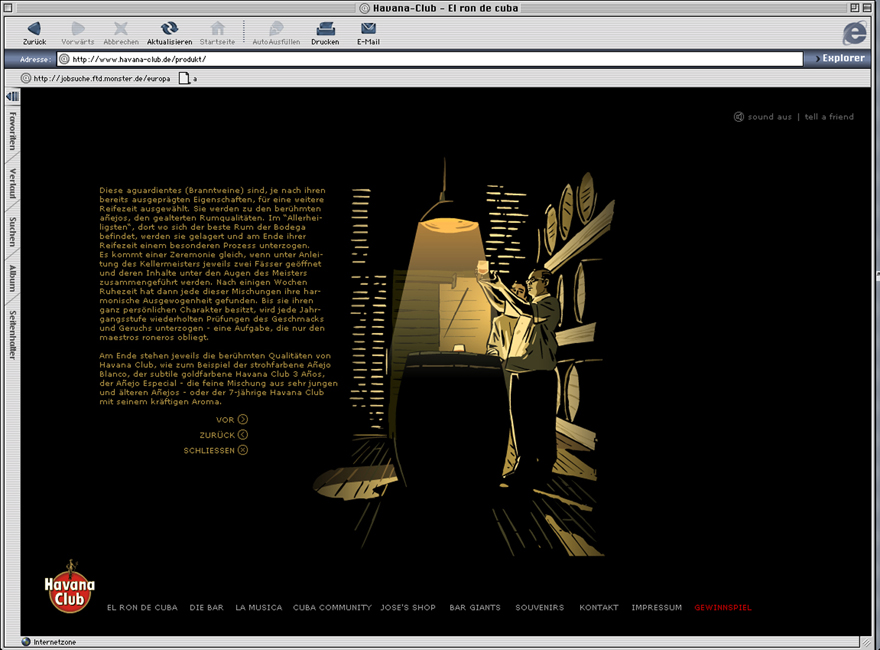This screenshot has height=650, width=880.
Task: Open BAR GIANTS menu item
Action: pos(475,607)
